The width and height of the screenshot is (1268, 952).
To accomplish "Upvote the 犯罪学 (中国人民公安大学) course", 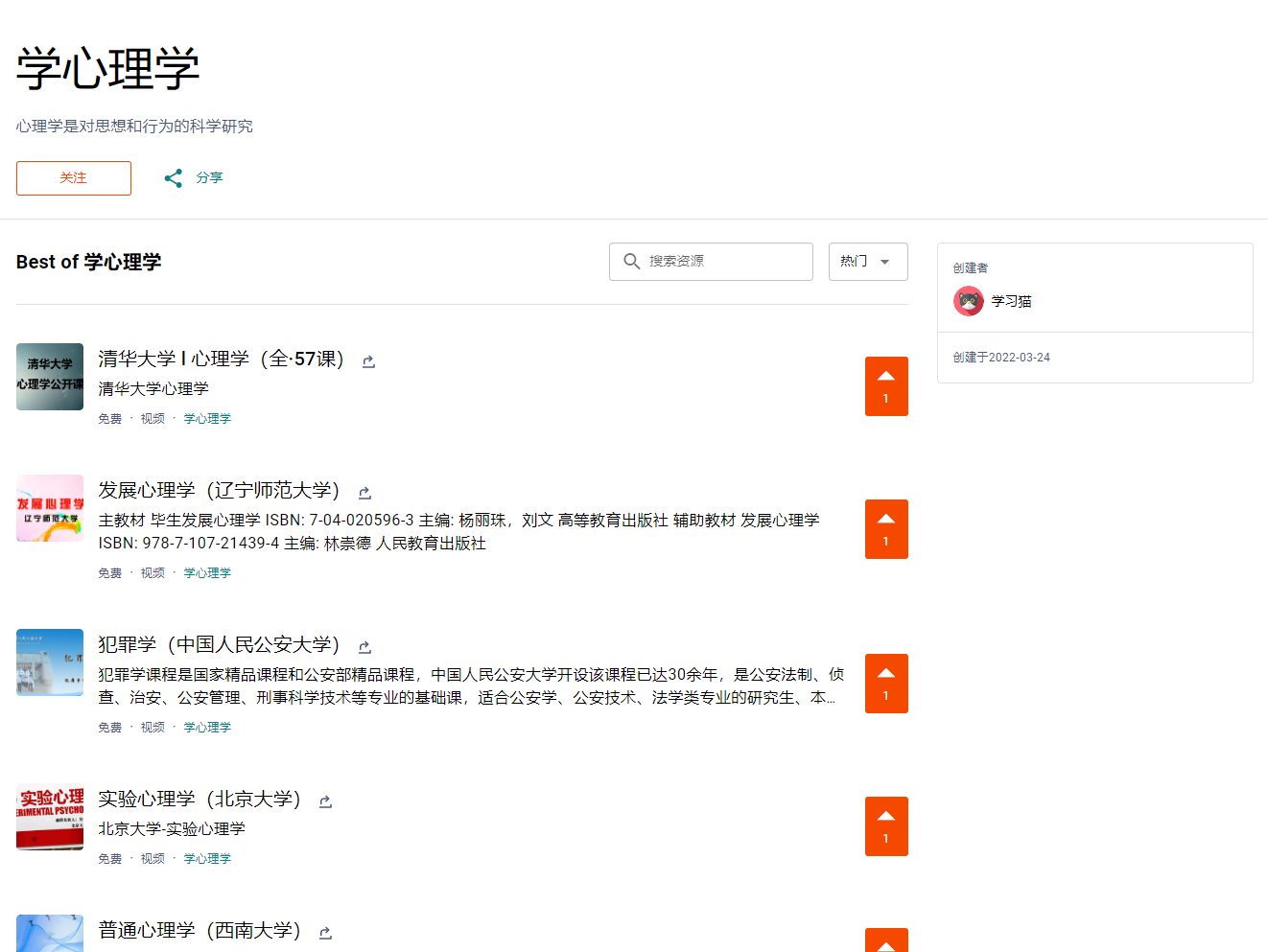I will (885, 684).
